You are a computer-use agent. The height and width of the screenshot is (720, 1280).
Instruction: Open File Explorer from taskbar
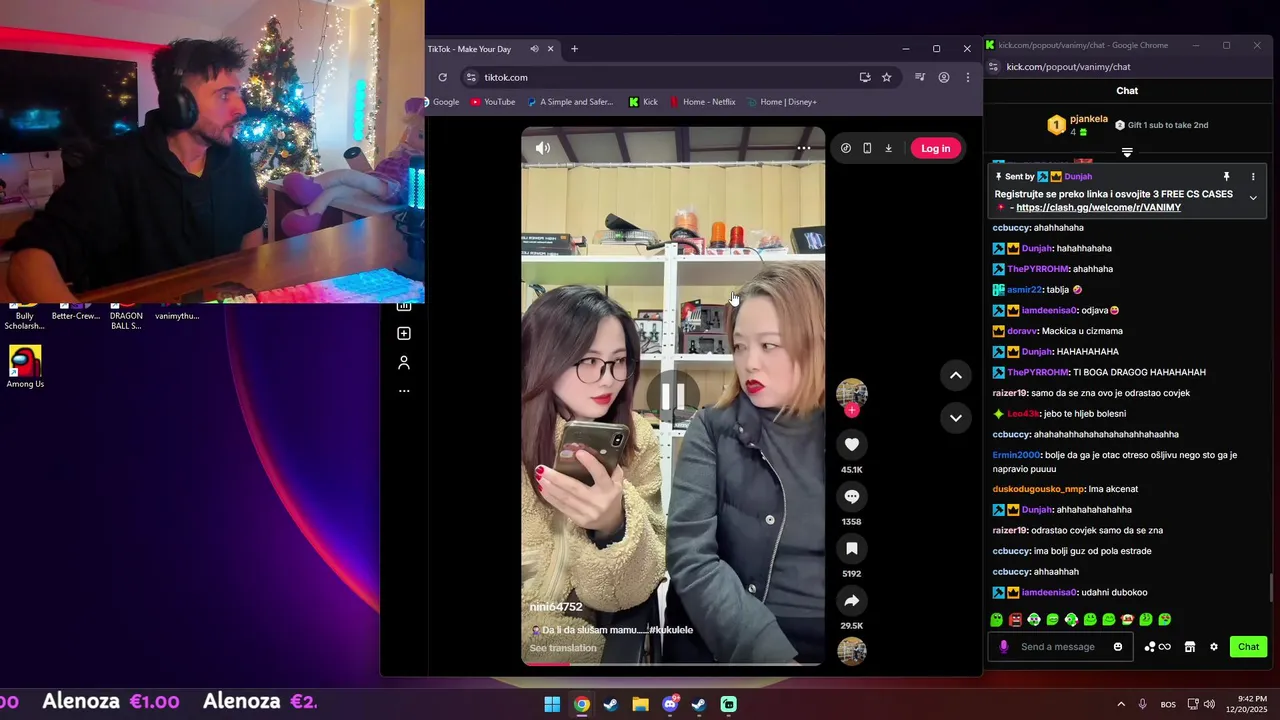click(x=640, y=704)
